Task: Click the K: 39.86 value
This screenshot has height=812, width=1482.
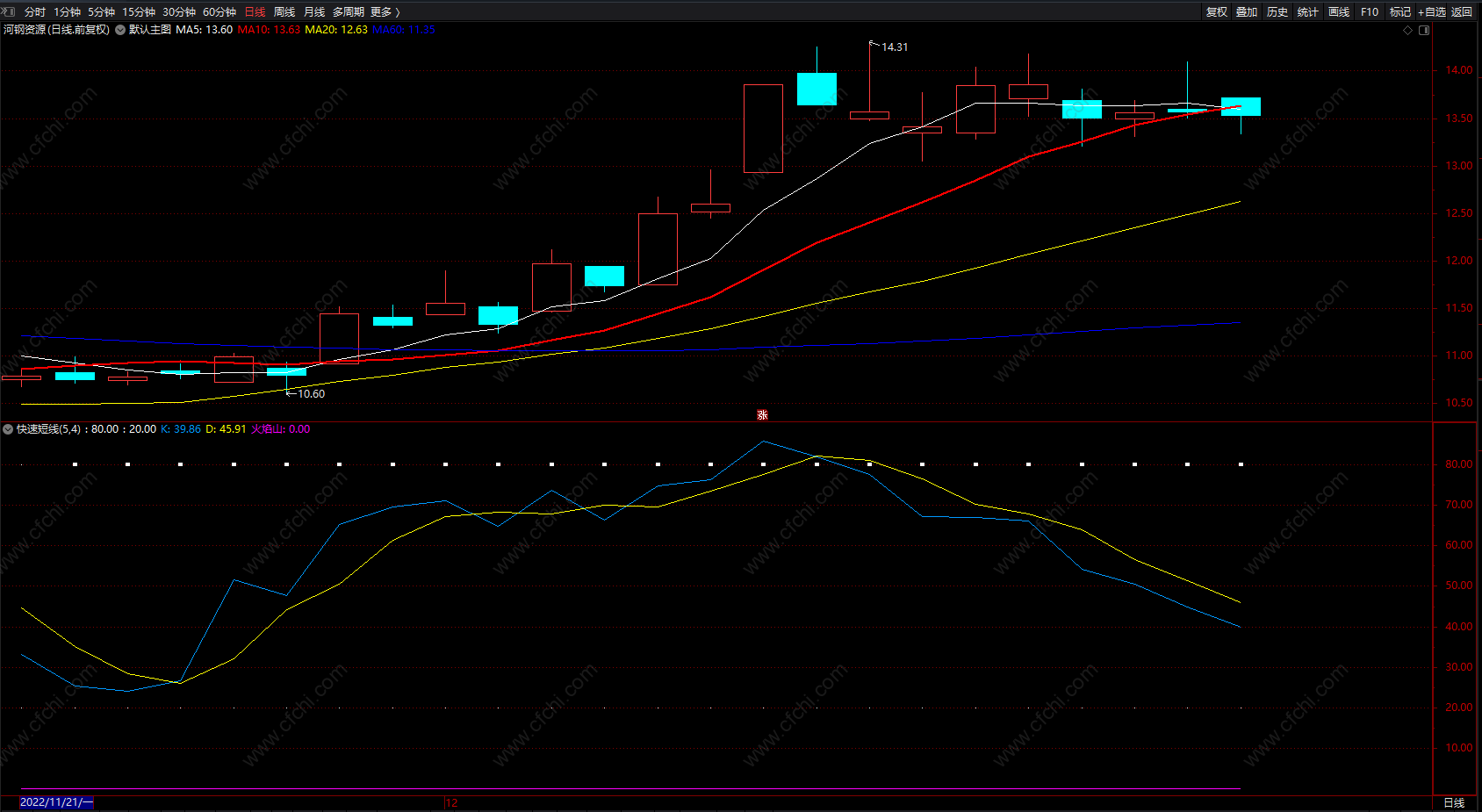Action: (x=181, y=429)
